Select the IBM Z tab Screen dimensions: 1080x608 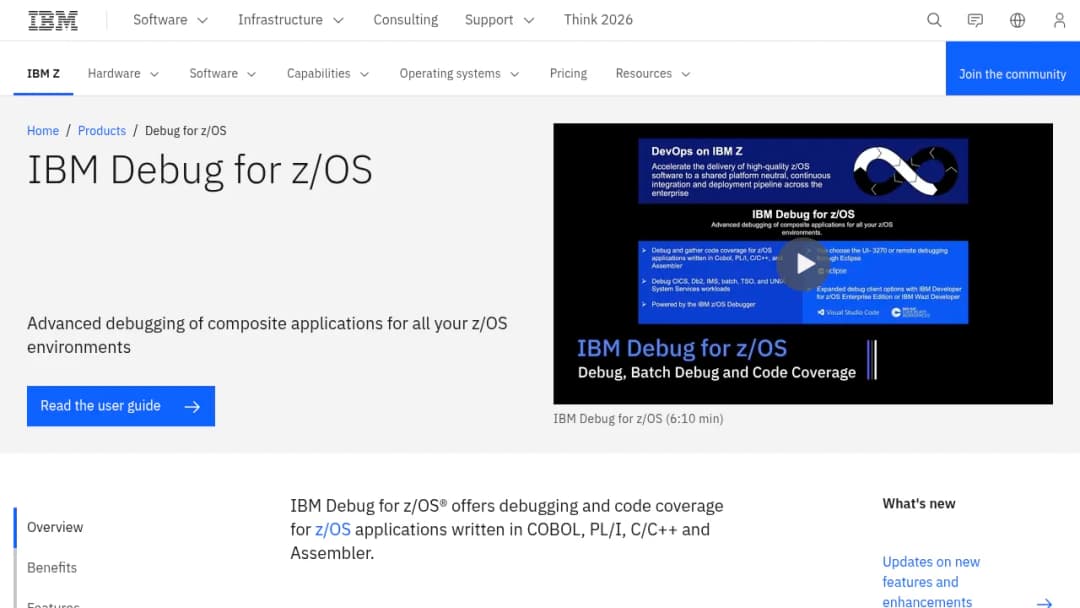pyautogui.click(x=43, y=74)
